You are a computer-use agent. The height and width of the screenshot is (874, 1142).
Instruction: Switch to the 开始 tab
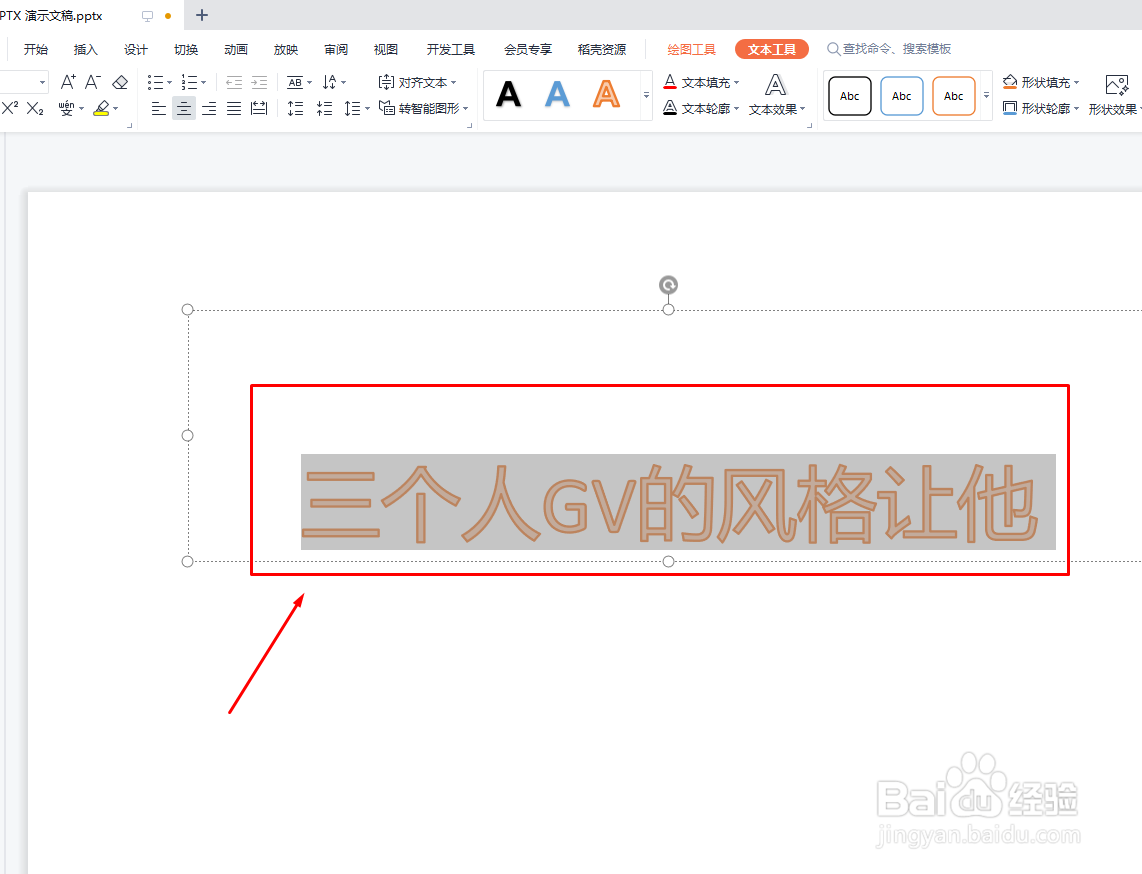pos(36,50)
